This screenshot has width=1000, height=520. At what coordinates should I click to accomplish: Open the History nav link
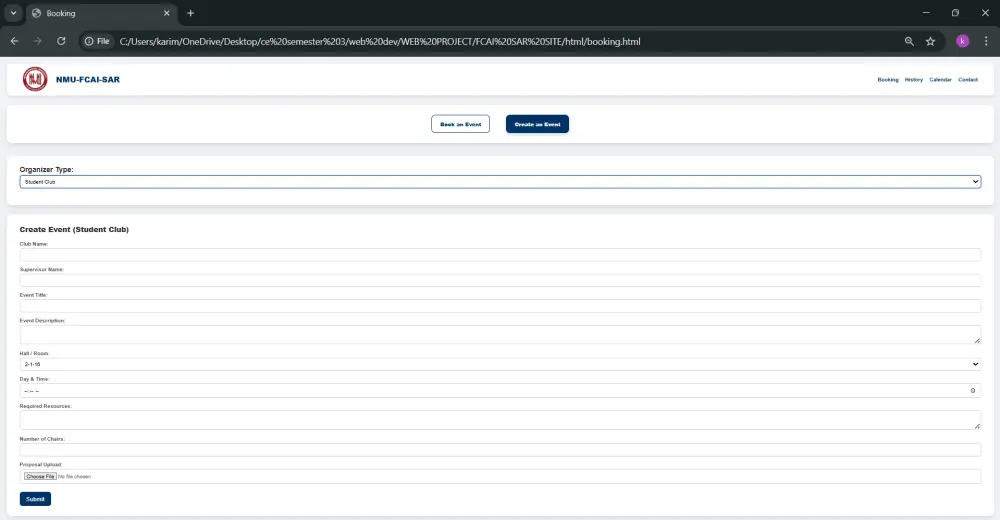913,80
